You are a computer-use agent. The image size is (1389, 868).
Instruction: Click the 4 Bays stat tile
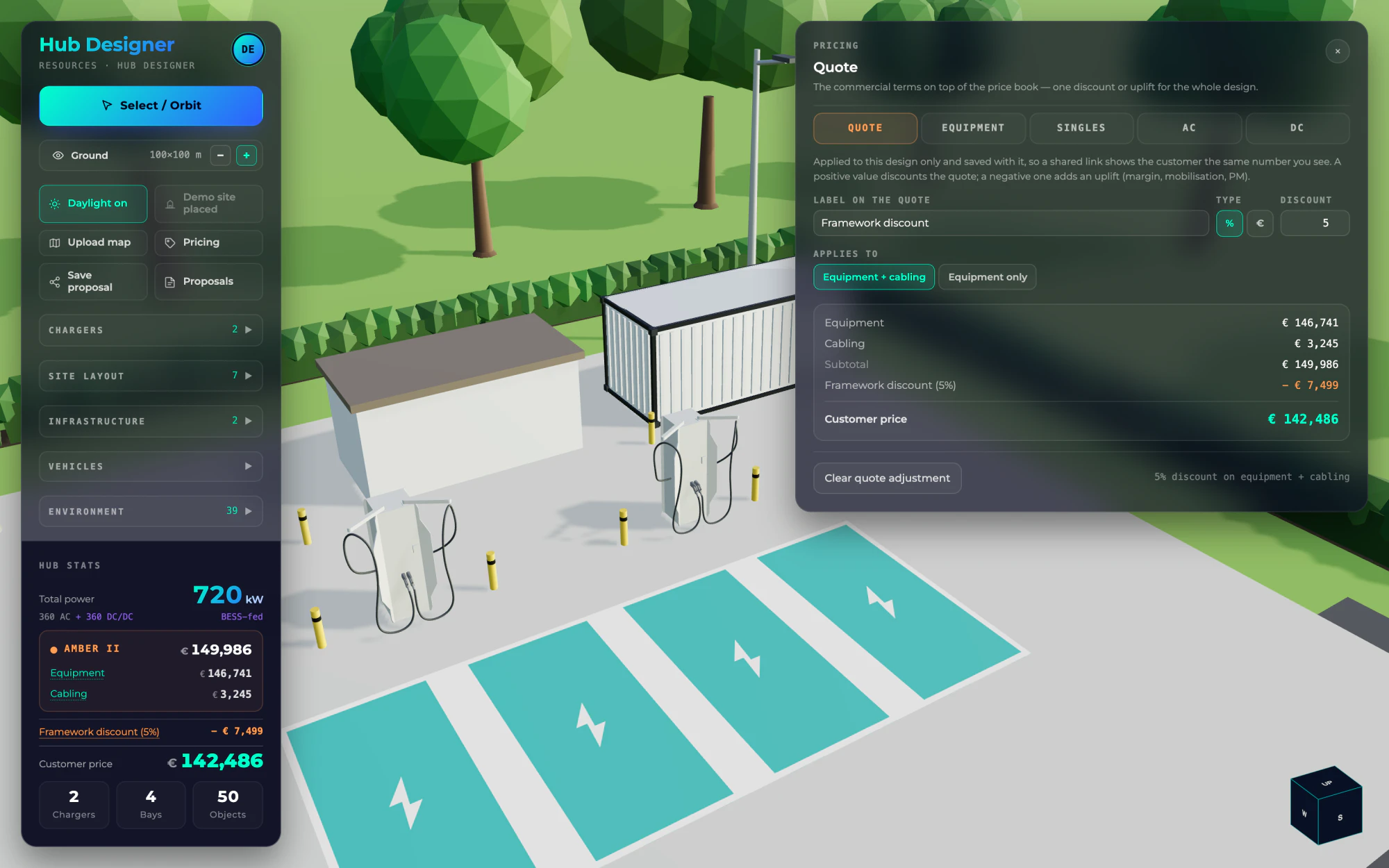[151, 805]
